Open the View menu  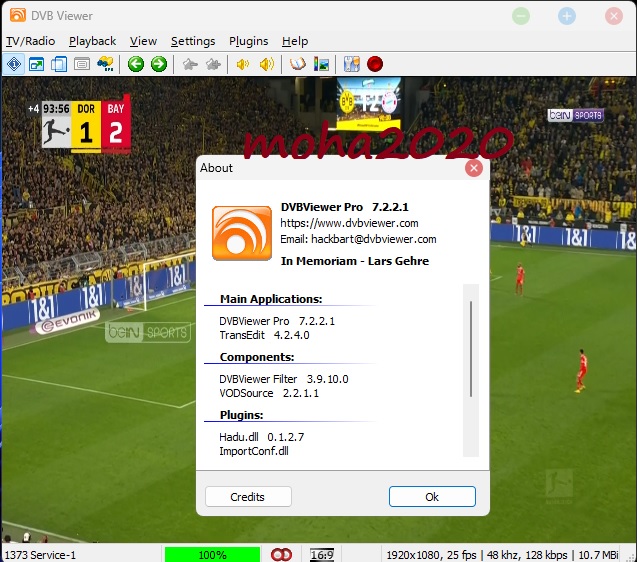pyautogui.click(x=143, y=41)
